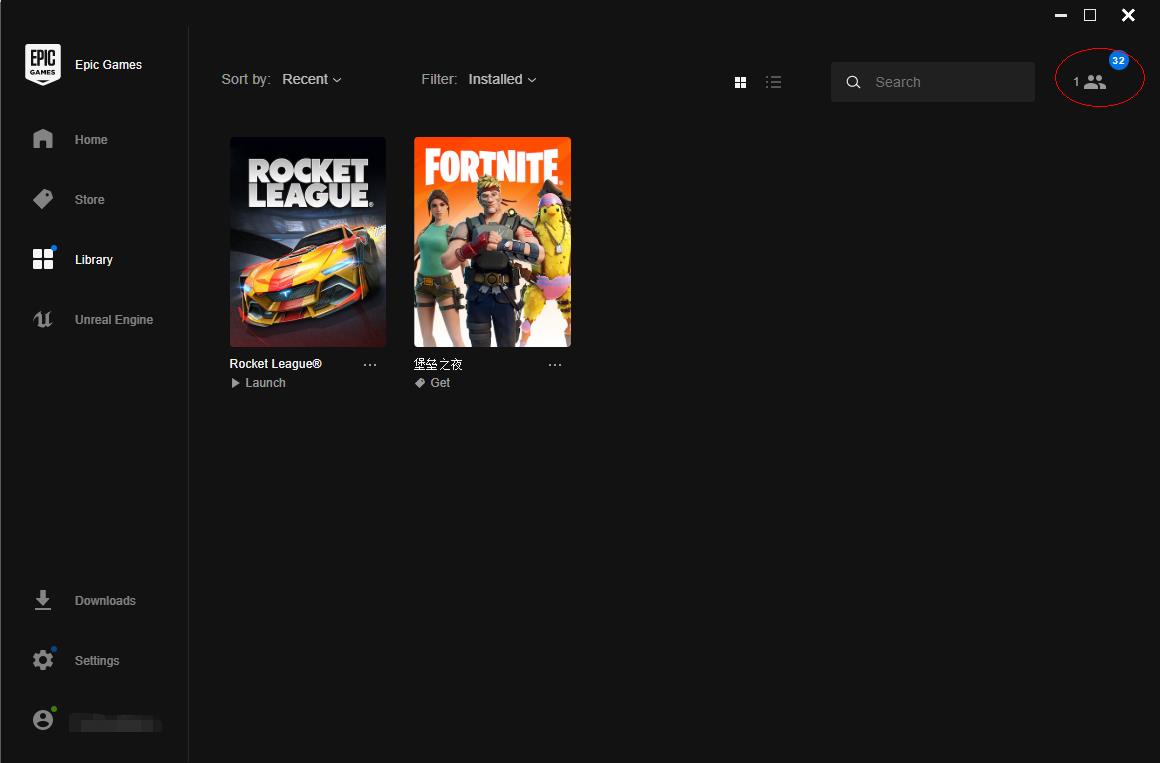
Task: Toggle the friends notification badge
Action: [x=1119, y=60]
